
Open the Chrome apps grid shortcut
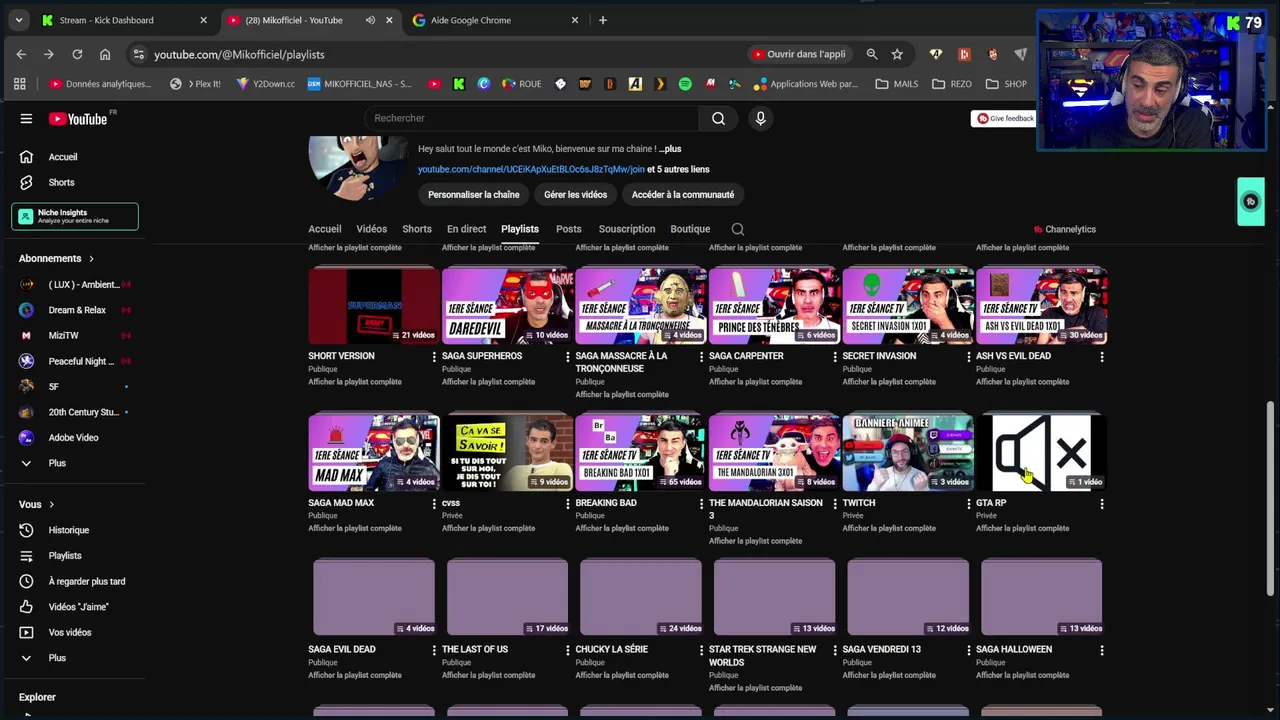(x=19, y=84)
